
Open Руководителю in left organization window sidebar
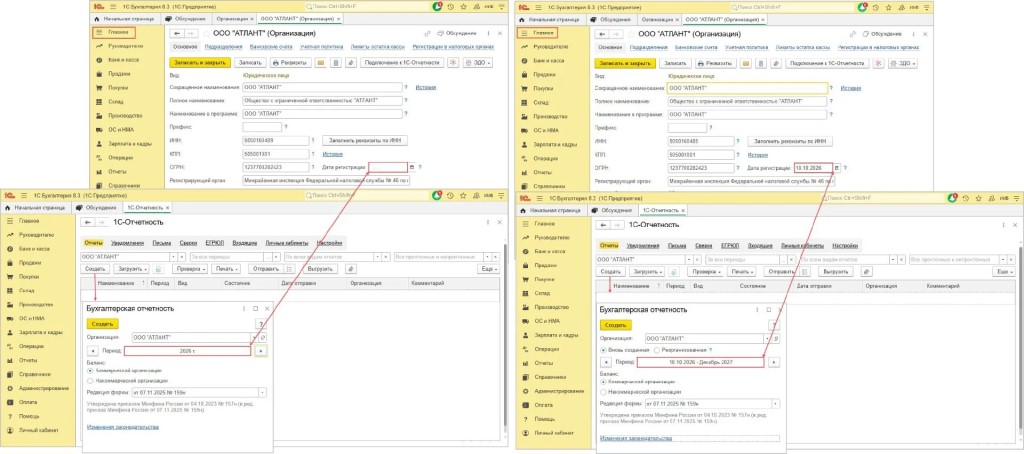[x=125, y=46]
